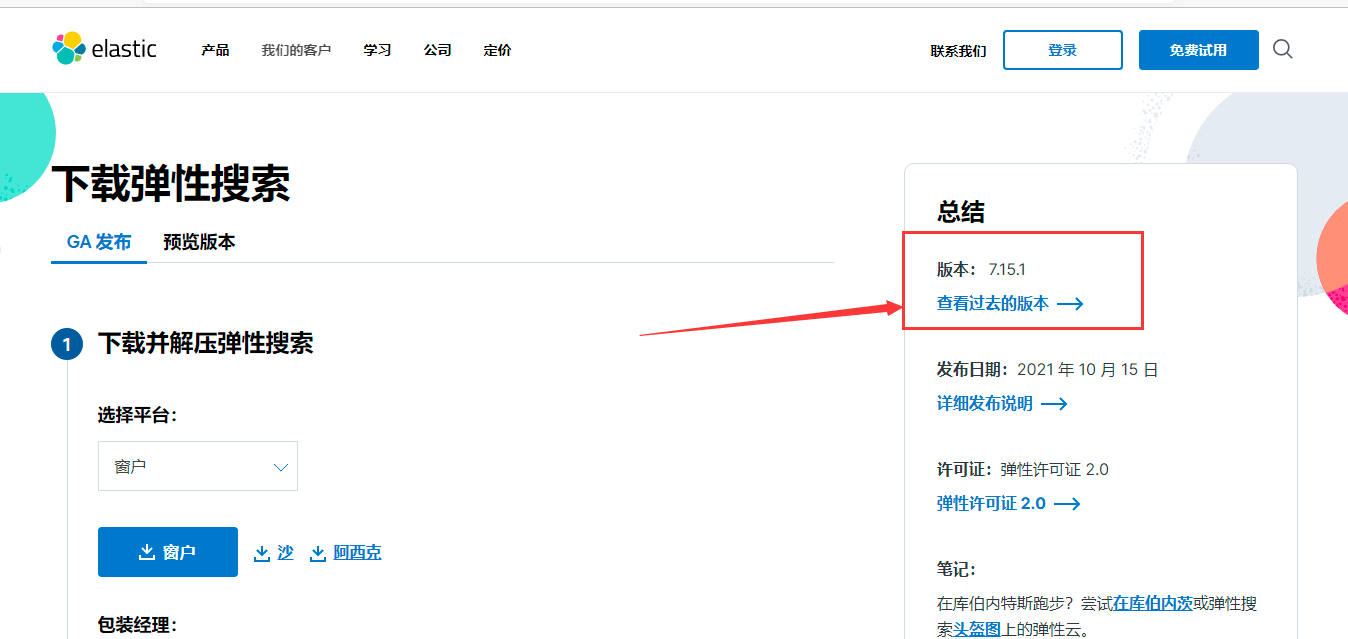Click the download icon beside 沙
Image resolution: width=1348 pixels, height=639 pixels.
click(262, 553)
